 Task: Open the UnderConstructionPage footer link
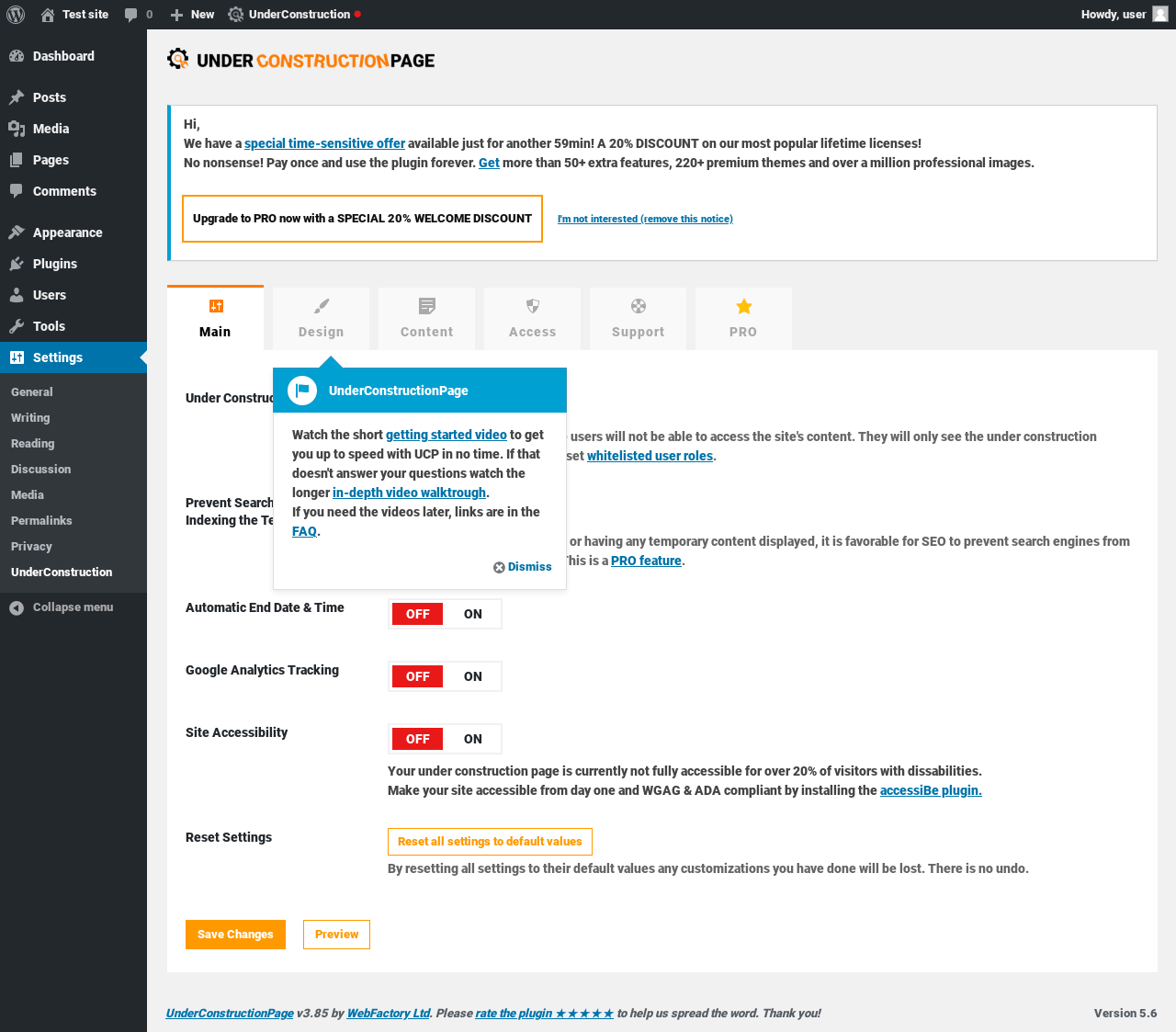click(x=230, y=1014)
